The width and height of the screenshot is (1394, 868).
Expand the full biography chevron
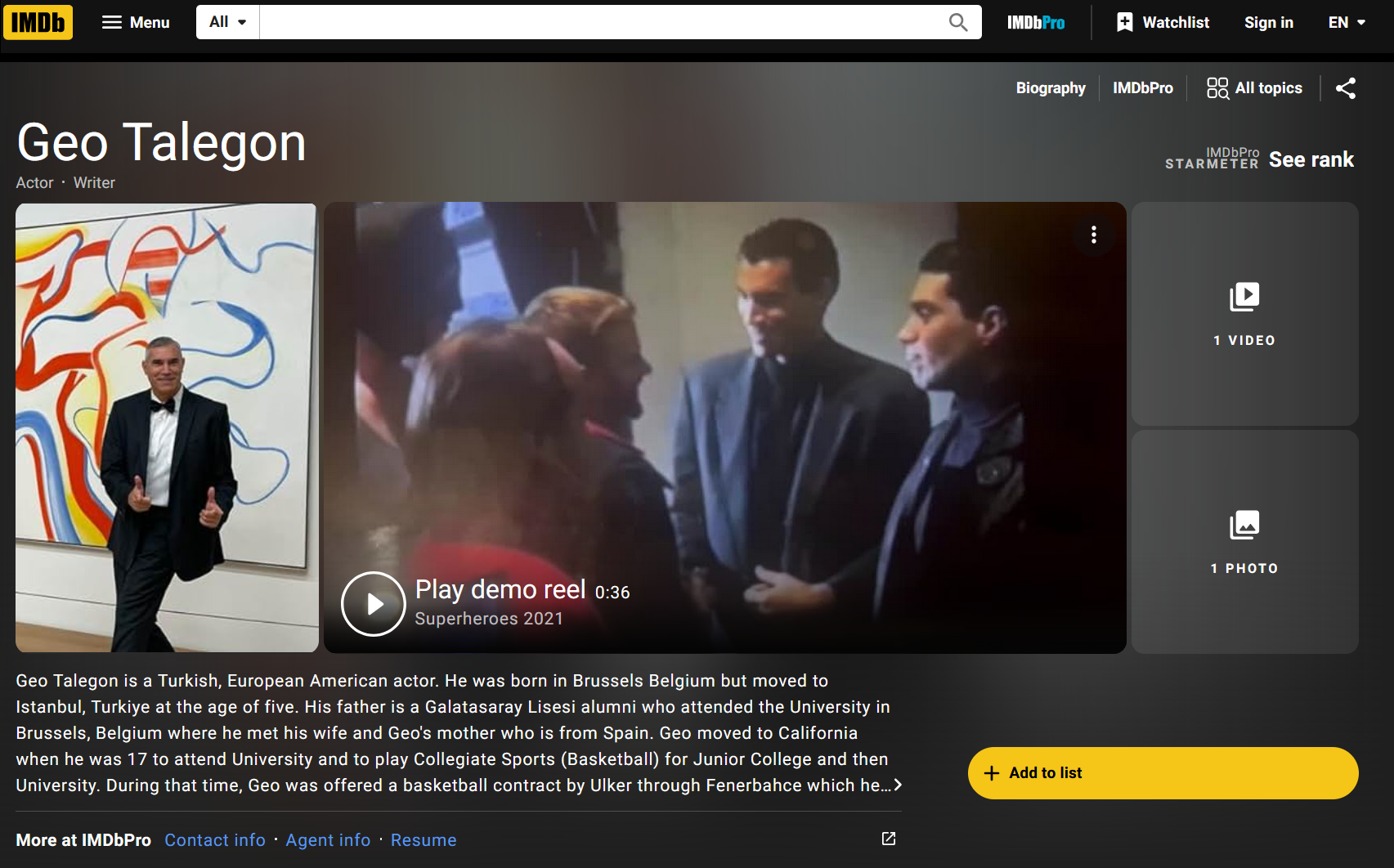[x=898, y=785]
